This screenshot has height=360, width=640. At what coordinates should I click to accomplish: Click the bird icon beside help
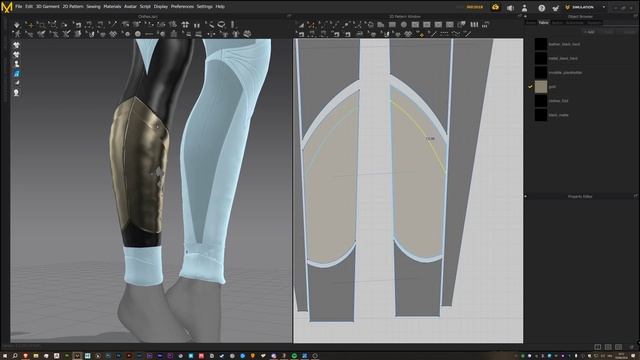[556, 7]
